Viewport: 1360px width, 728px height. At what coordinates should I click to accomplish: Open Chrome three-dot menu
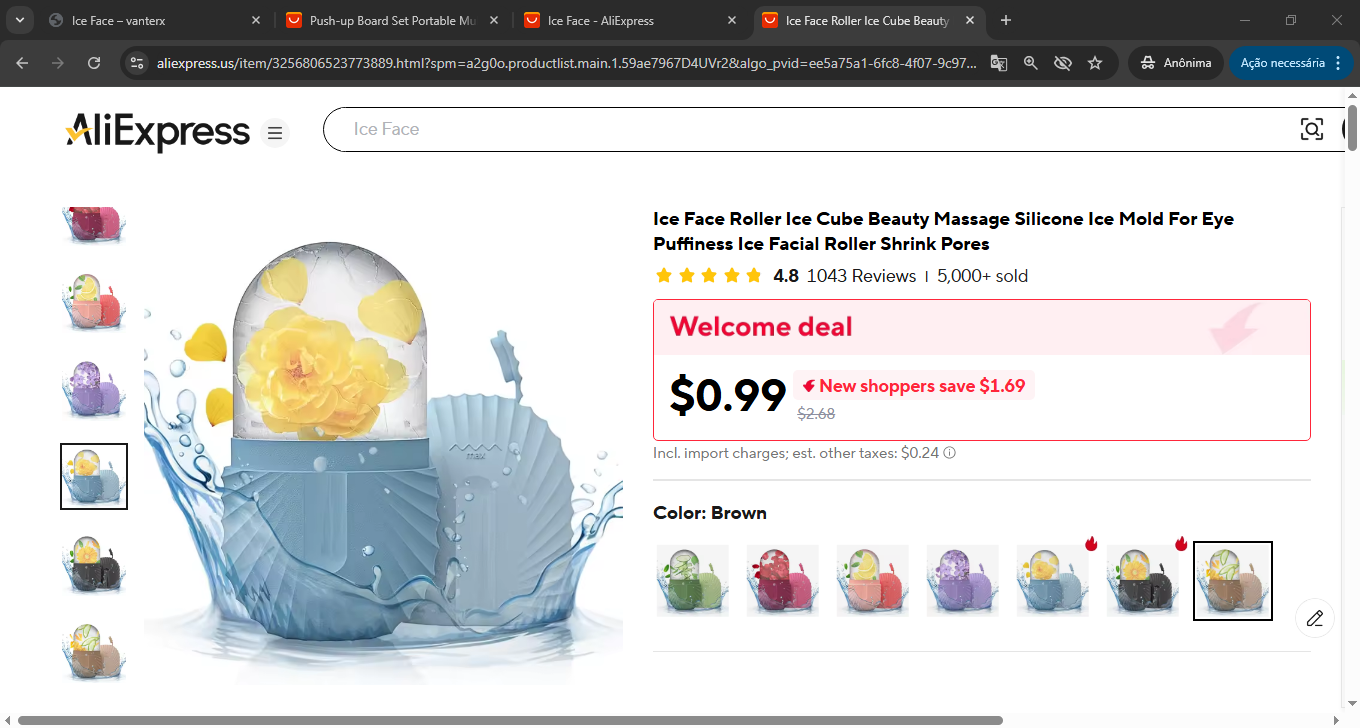point(1338,63)
